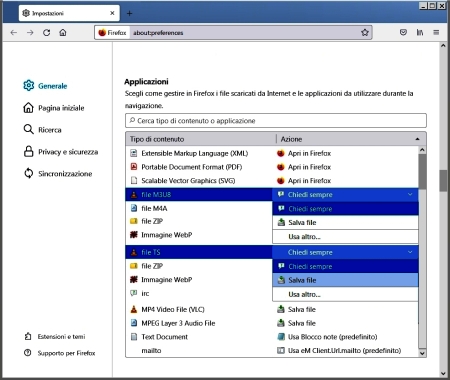The image size is (450, 380).
Task: Select Portable Document Format (PDF) row
Action: point(272,167)
